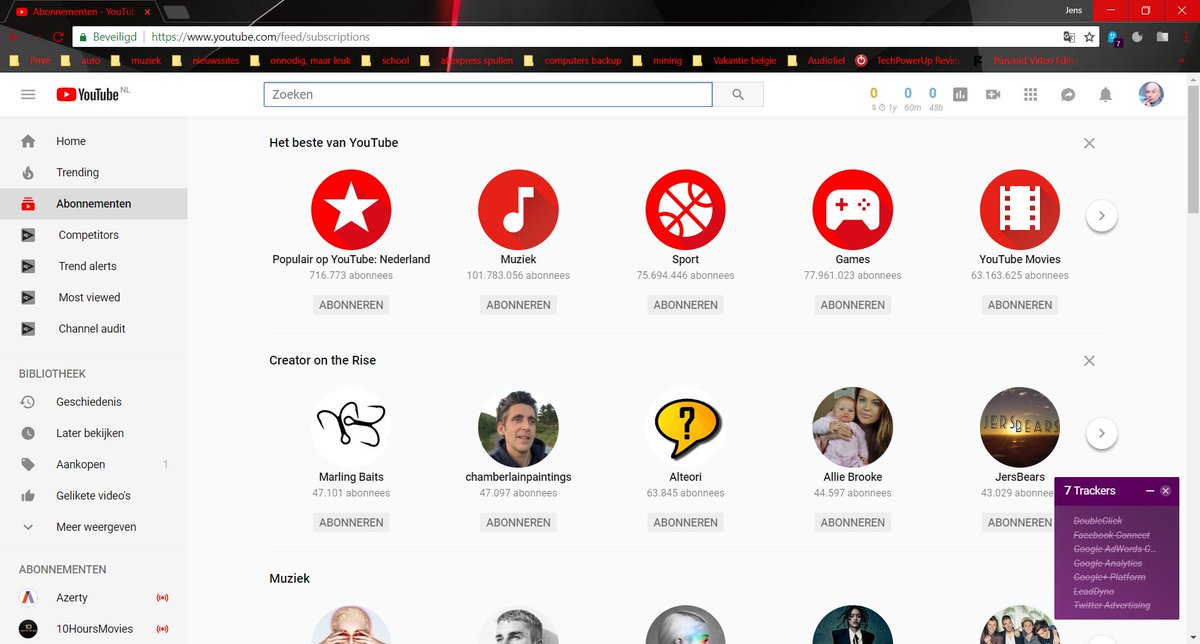Screen dimensions: 1200x644
Task: Open Gelikete video's list
Action: coord(93,495)
